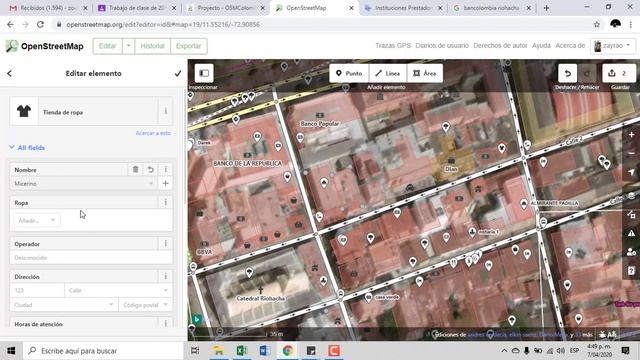Click the house number 123 field
This screenshot has width=640, height=360.
pos(37,290)
